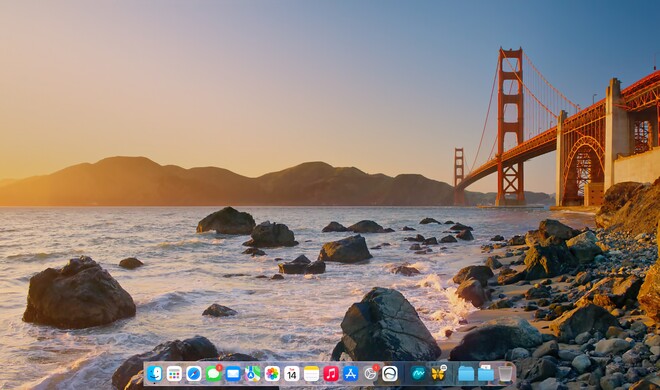Launch the Music app

[331, 374]
